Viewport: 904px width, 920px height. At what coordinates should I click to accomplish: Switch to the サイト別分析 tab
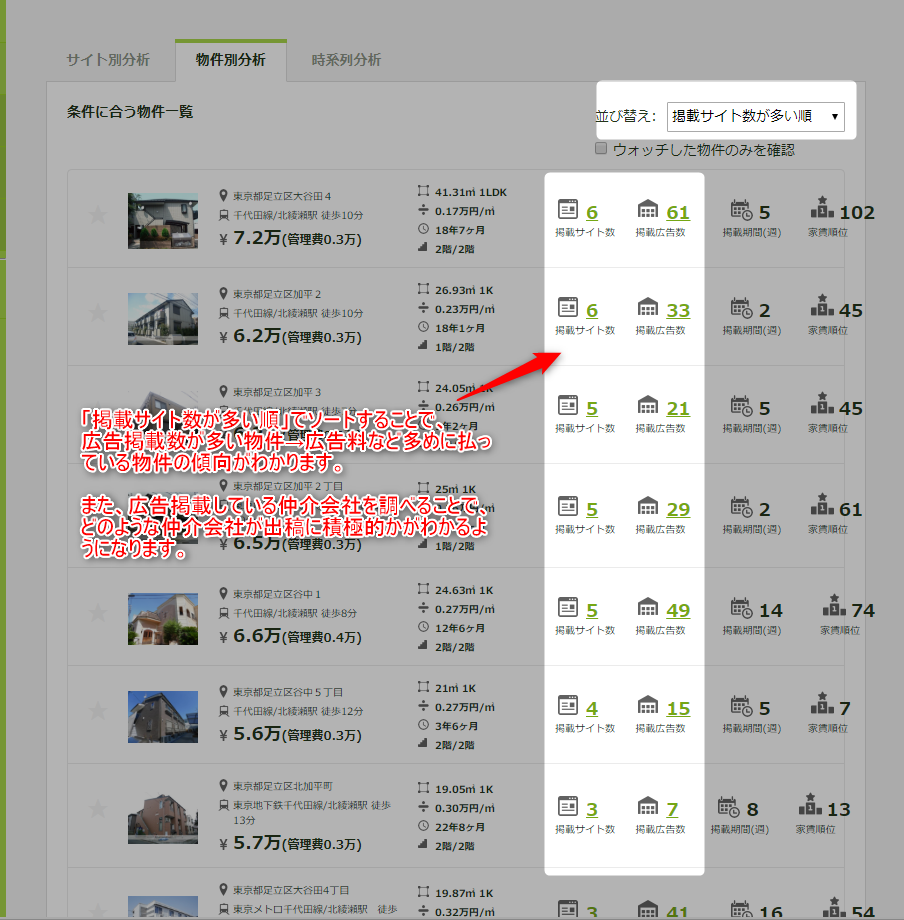(x=108, y=60)
